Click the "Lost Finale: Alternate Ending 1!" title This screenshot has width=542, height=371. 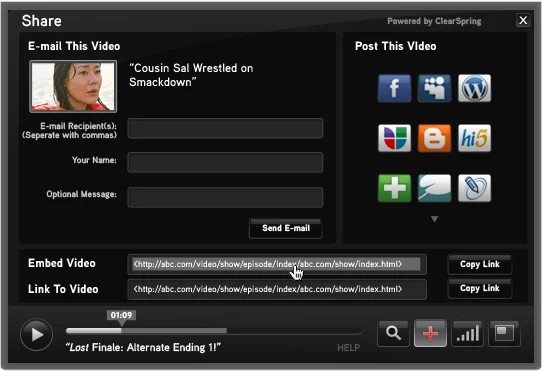[143, 347]
